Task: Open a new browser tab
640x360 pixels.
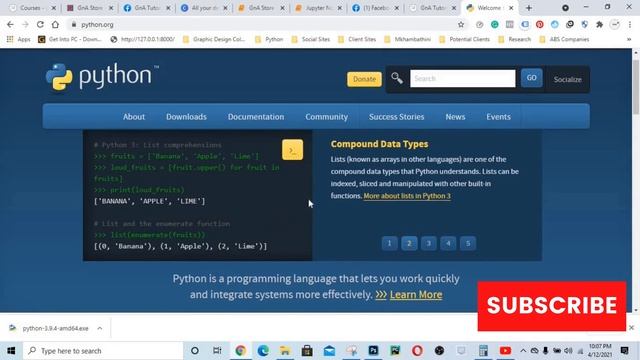Action: tap(529, 8)
